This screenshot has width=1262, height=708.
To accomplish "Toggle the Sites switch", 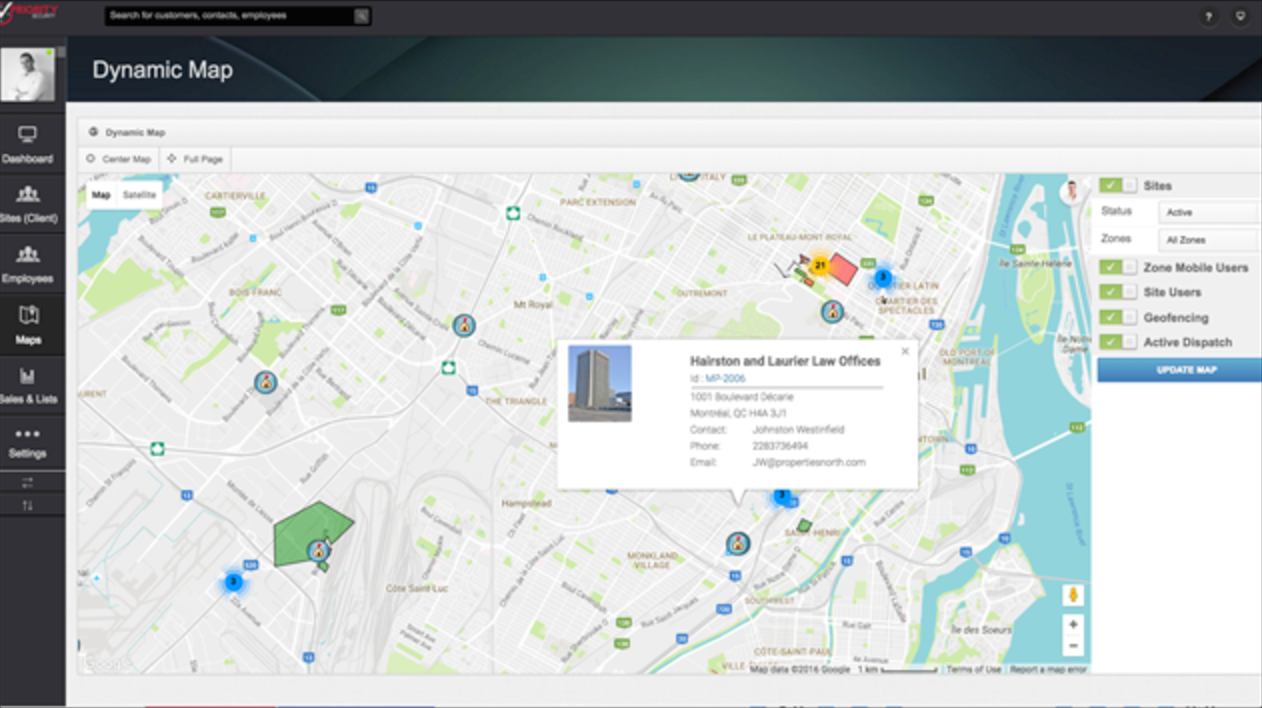I will (x=1118, y=185).
